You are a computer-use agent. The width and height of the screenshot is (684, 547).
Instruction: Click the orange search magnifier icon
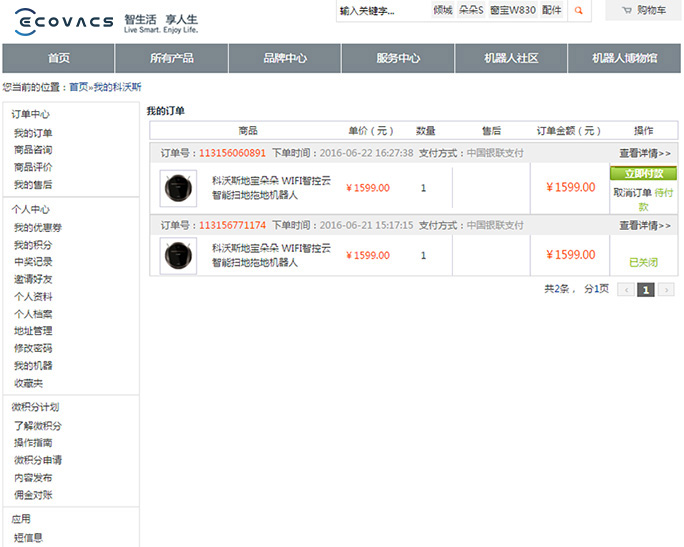pos(579,10)
